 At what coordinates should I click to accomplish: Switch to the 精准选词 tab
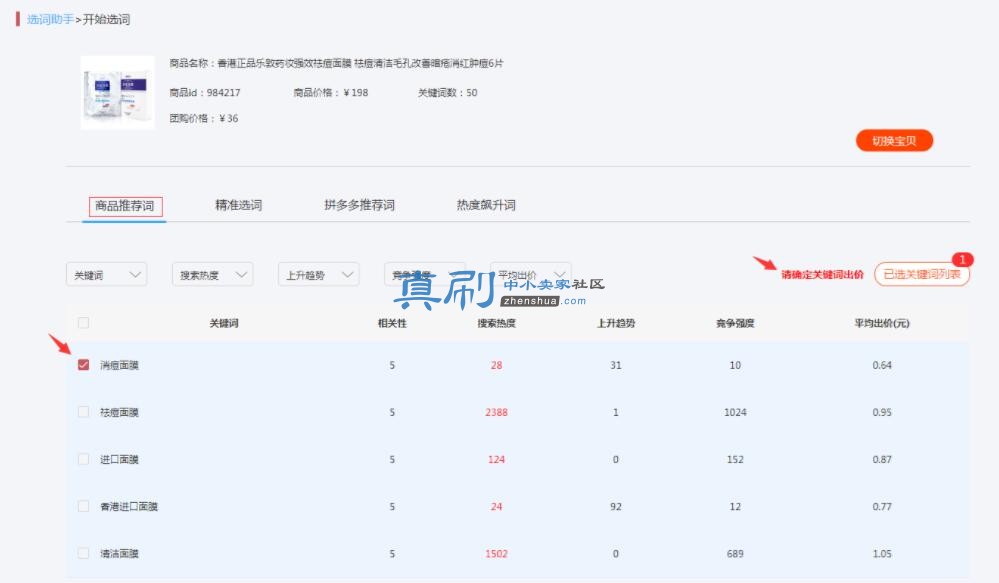click(x=238, y=205)
